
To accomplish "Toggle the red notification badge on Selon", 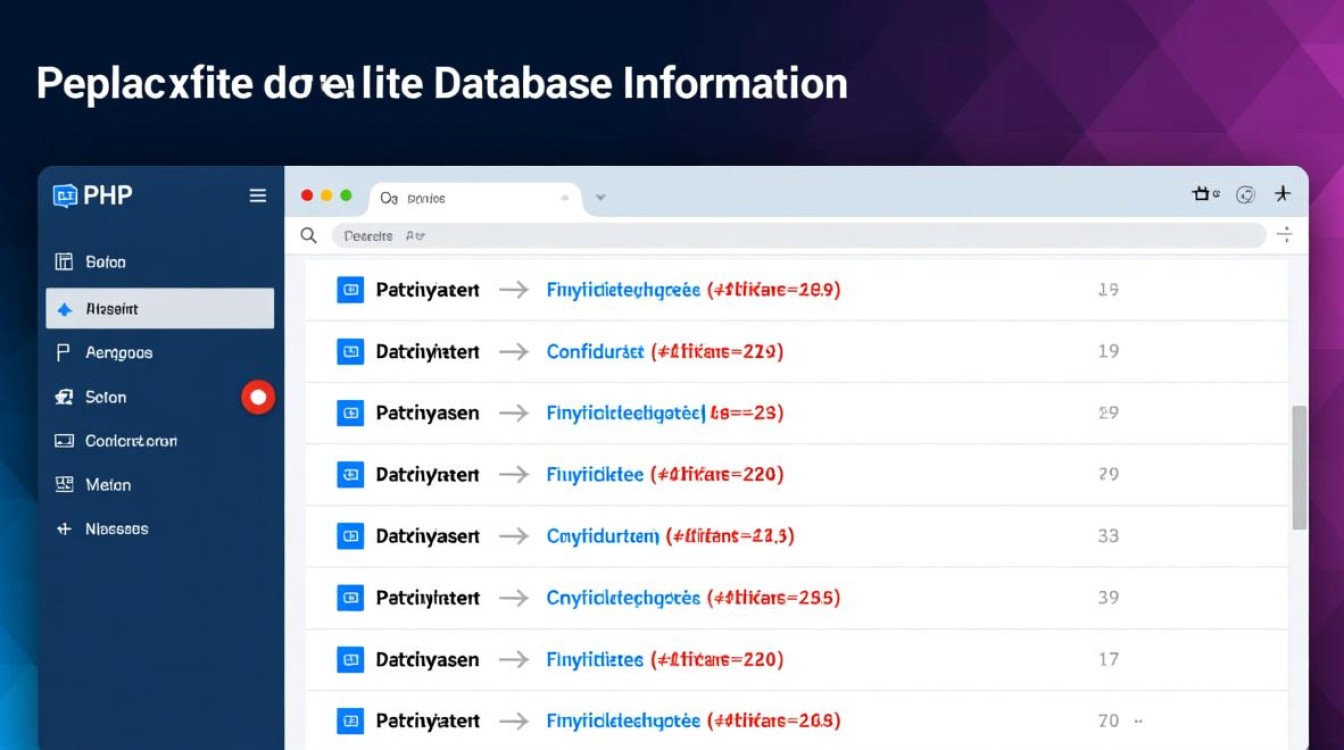I will point(258,396).
